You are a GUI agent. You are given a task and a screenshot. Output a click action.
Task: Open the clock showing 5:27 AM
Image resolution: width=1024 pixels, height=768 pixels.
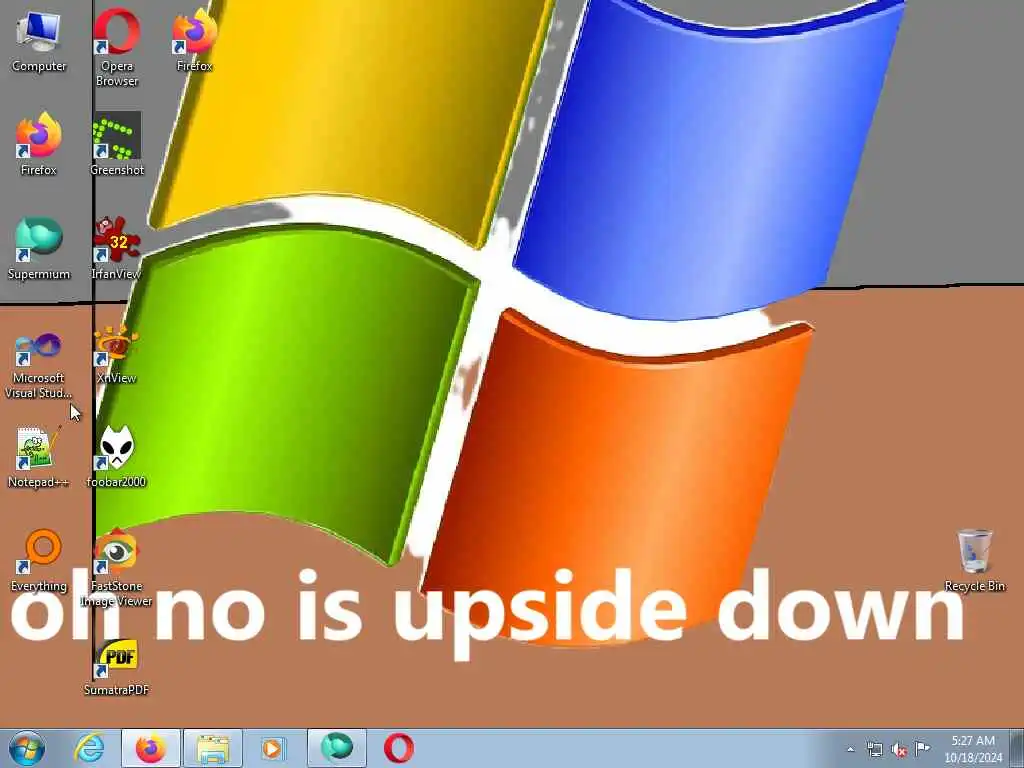click(973, 749)
